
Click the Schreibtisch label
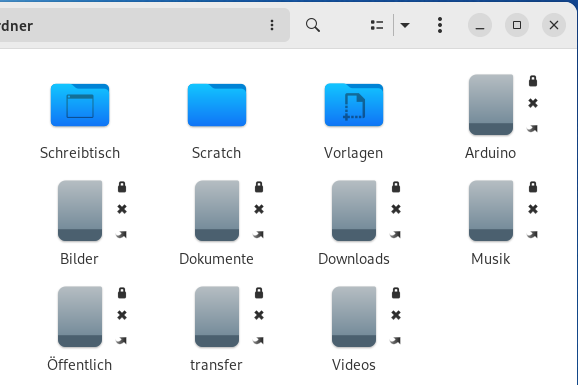click(80, 153)
